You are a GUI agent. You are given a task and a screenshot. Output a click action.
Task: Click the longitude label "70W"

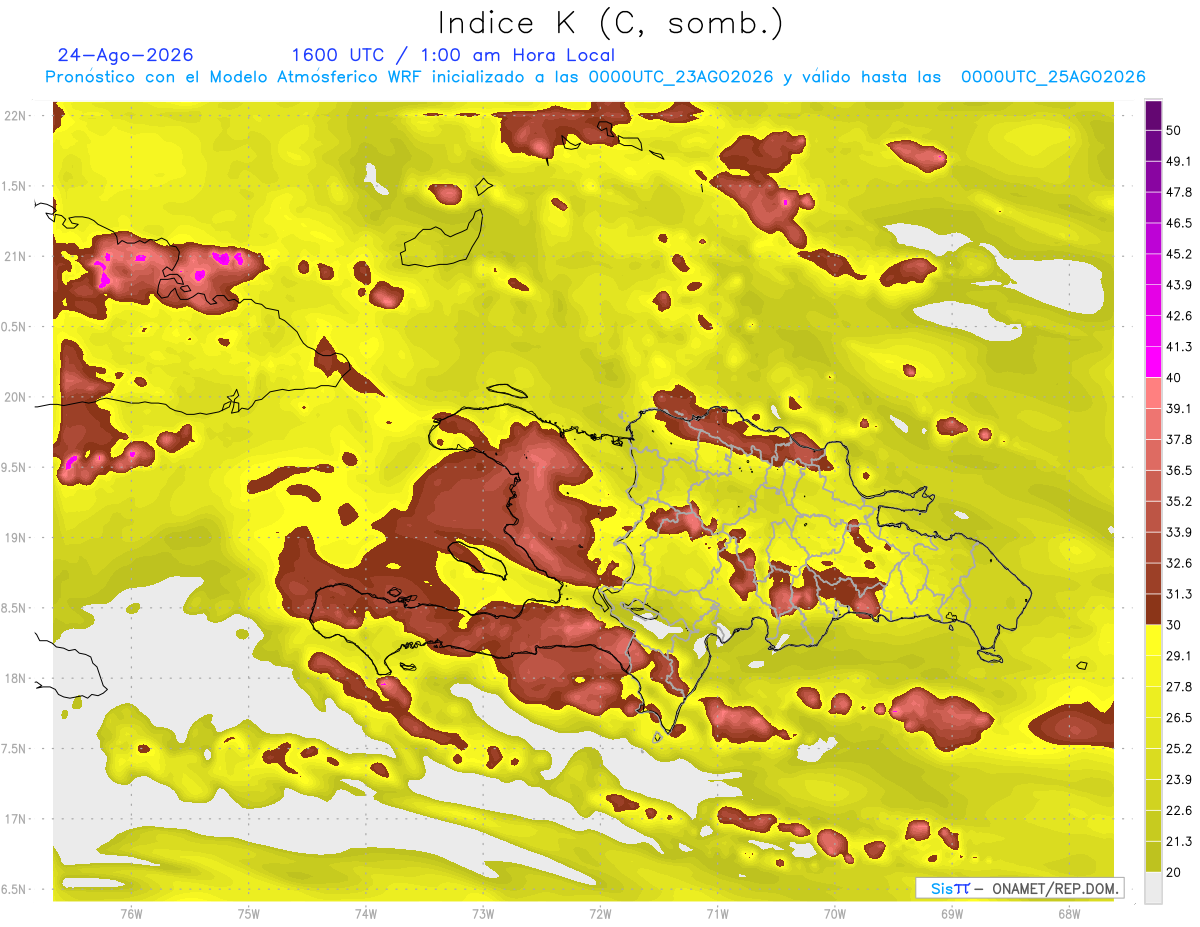click(x=834, y=913)
